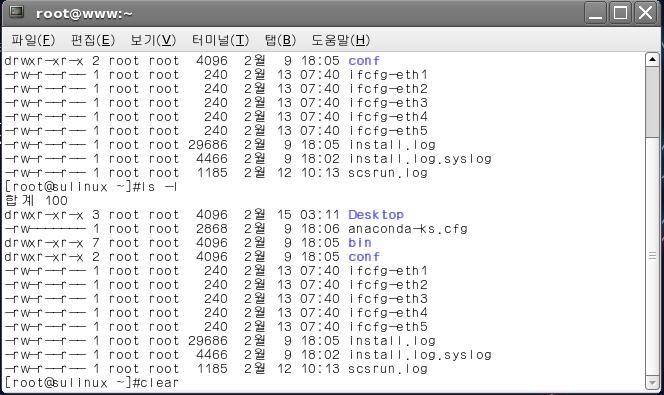664x395 pixels.
Task: Open the 편집(E) menu
Action: pos(93,40)
